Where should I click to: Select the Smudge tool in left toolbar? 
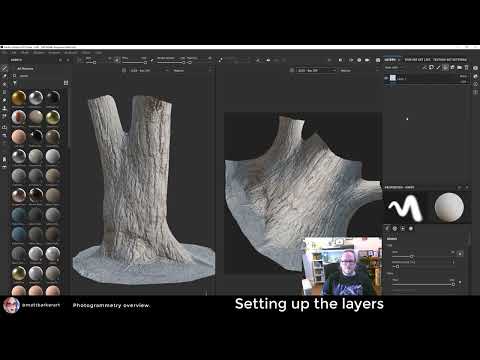click(x=4, y=100)
